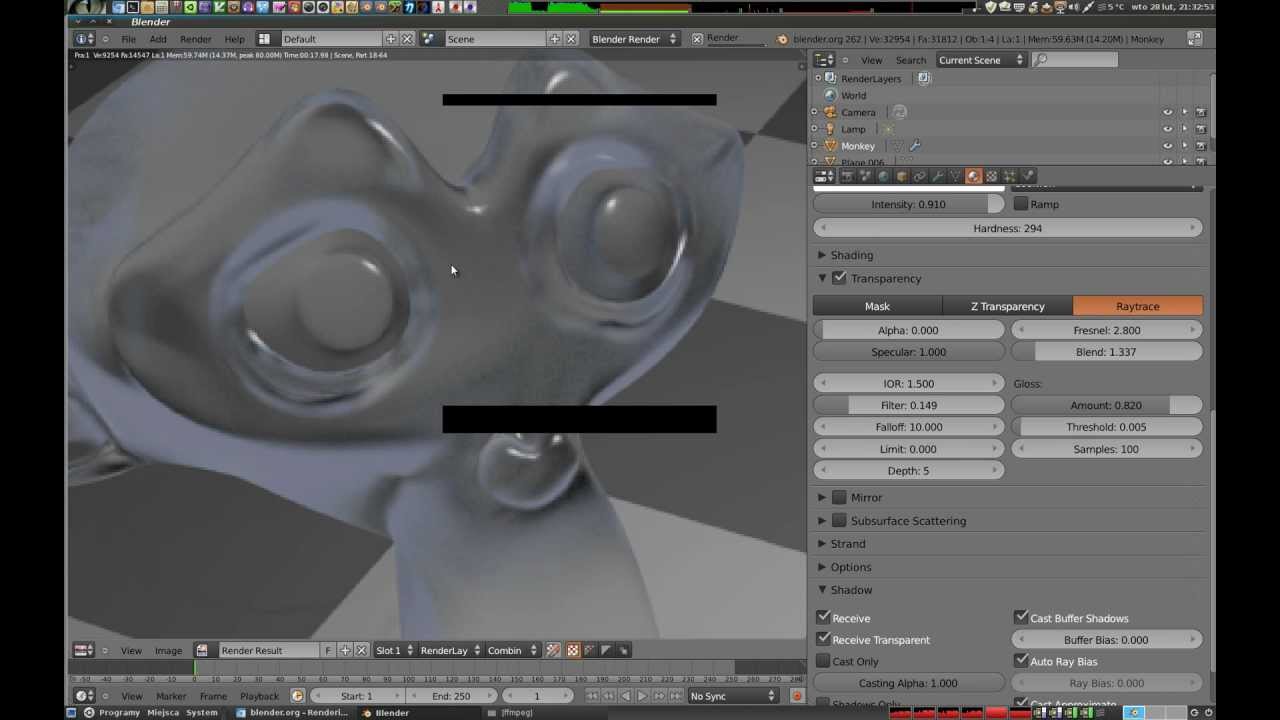Open the Render properties tab icon
Viewport: 1280px width, 720px height.
click(x=847, y=176)
